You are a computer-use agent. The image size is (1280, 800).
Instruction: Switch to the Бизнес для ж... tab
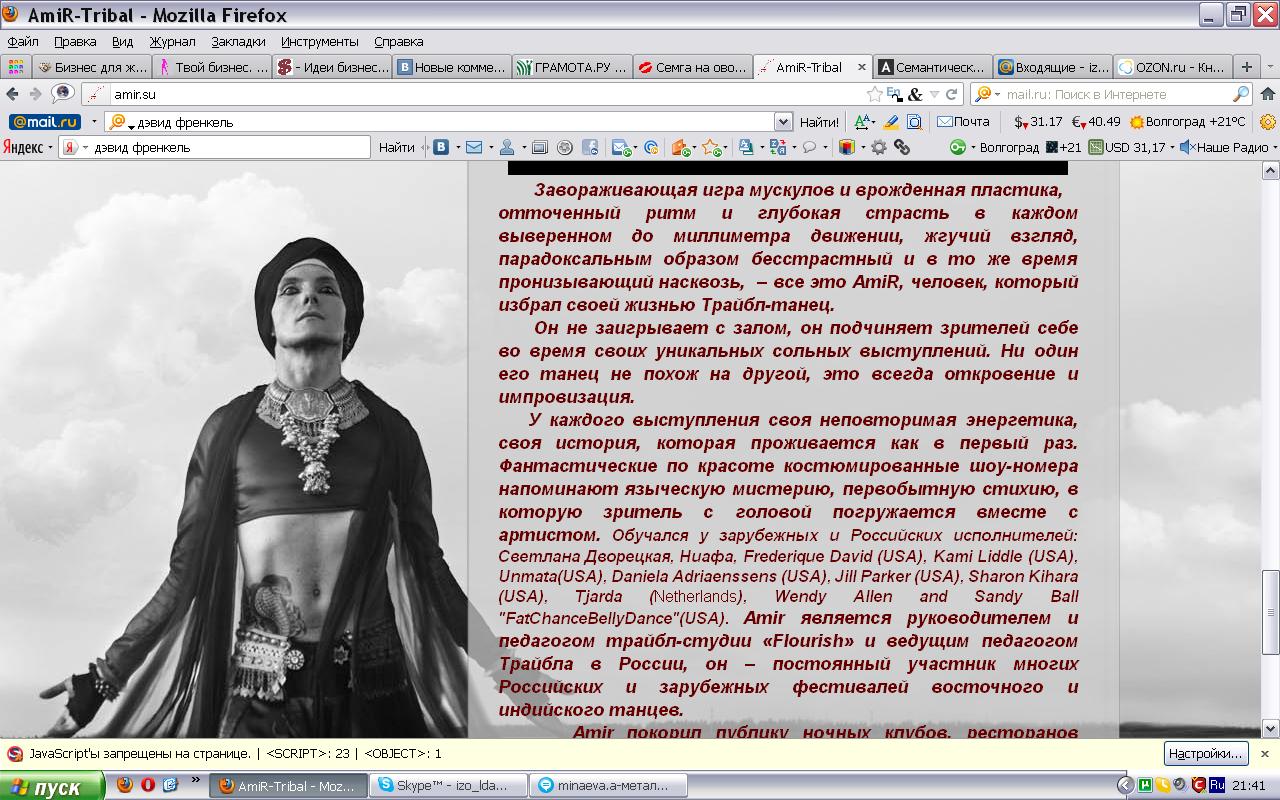[x=92, y=67]
